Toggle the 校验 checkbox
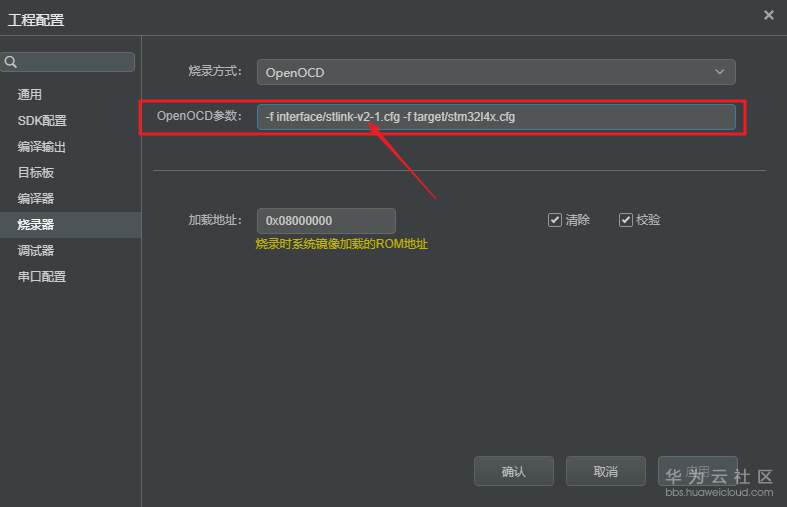The image size is (787, 507). [625, 220]
